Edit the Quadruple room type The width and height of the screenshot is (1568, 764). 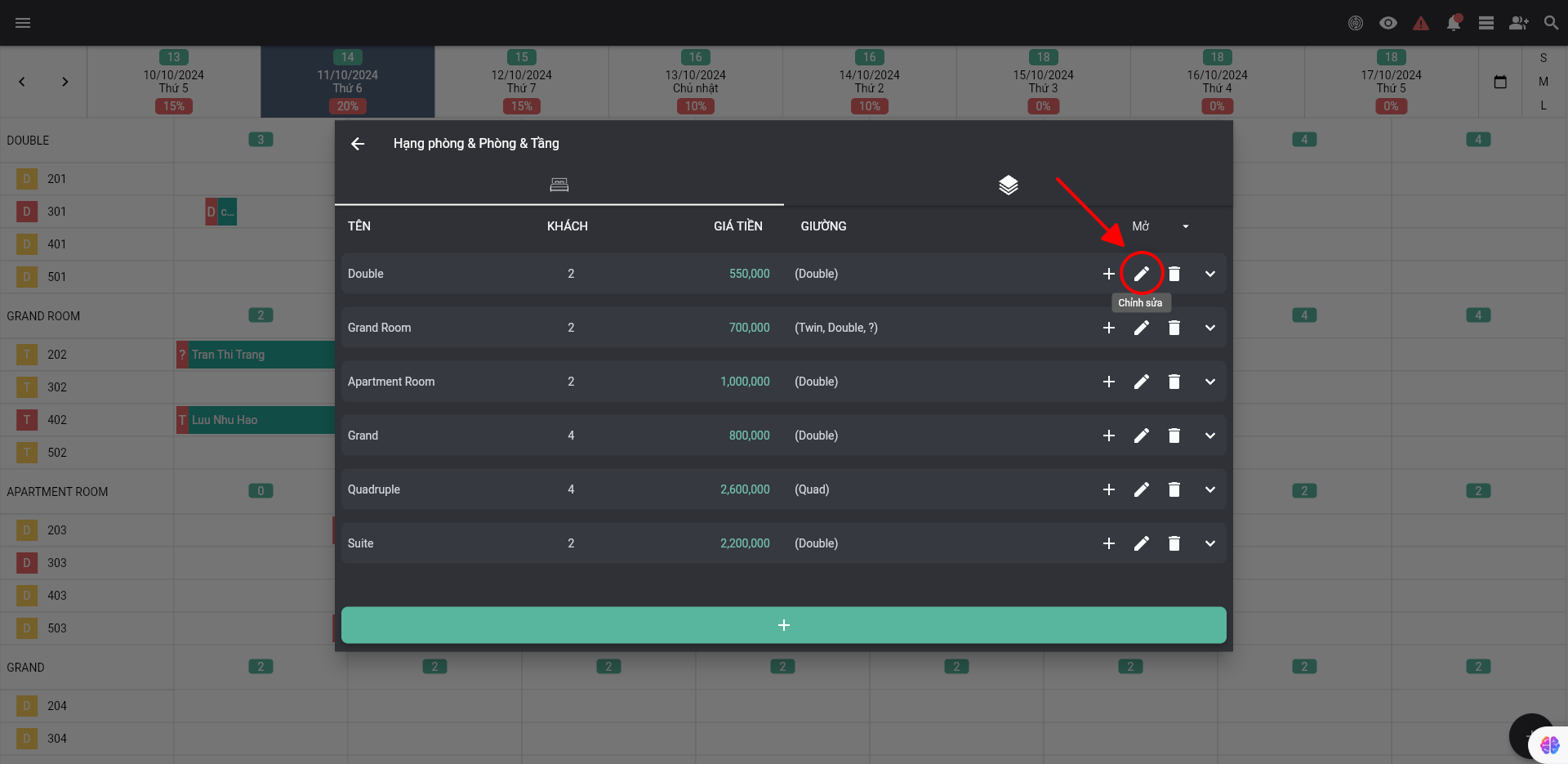[1142, 489]
